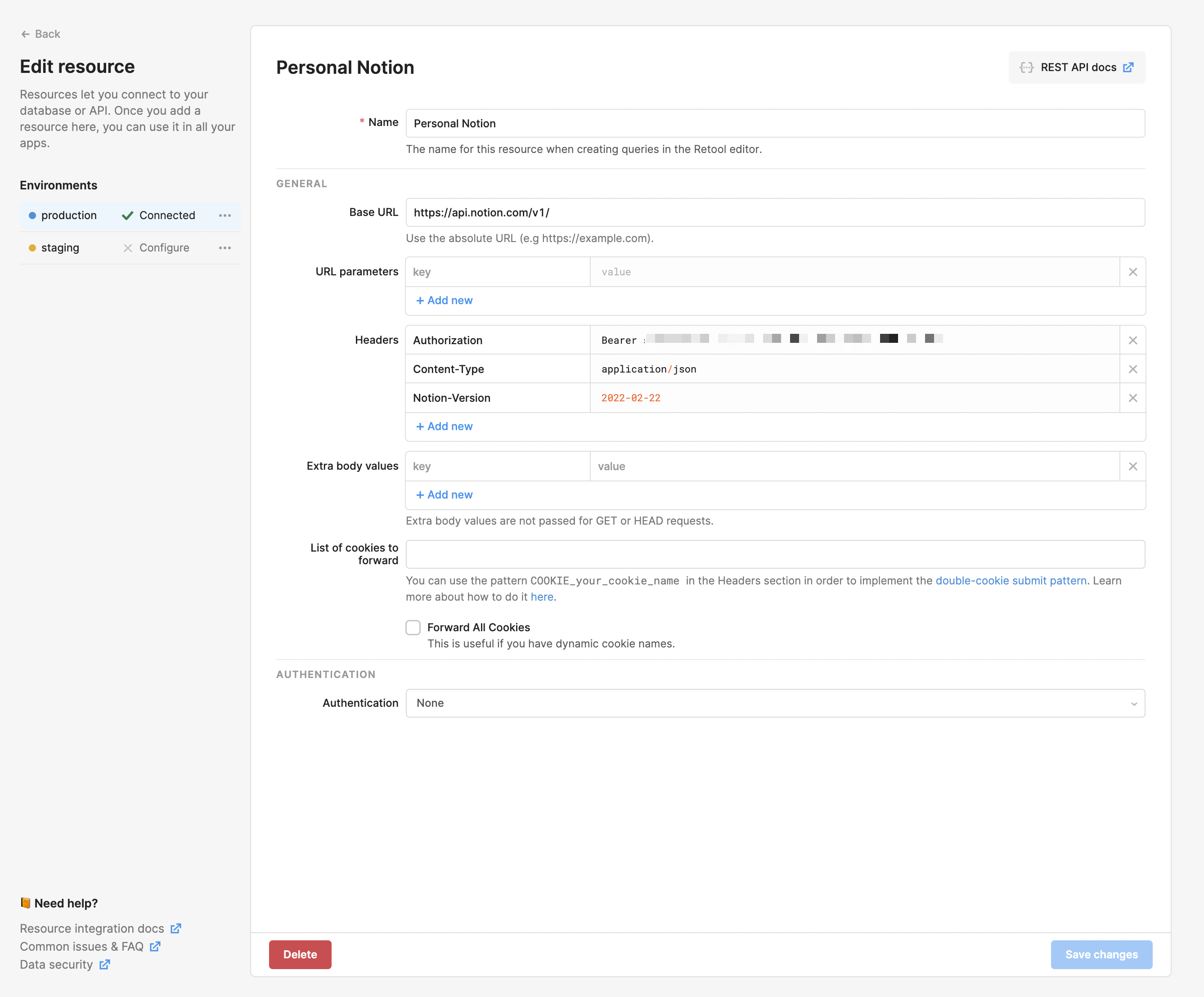This screenshot has width=1204, height=997.
Task: Click the remove icon for Content-Type header
Action: tap(1132, 369)
